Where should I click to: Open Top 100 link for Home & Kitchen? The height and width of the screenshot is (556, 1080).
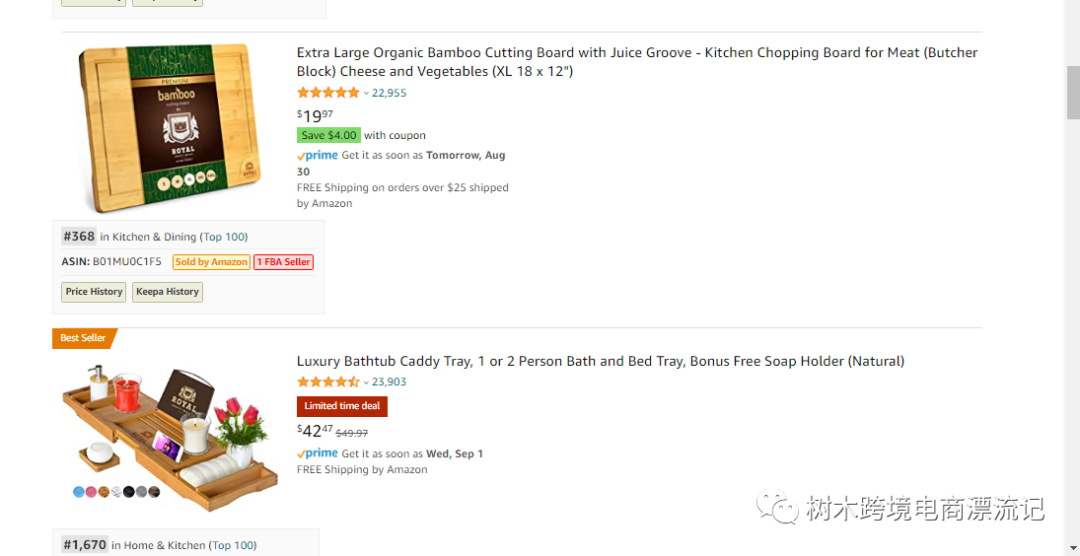[233, 545]
